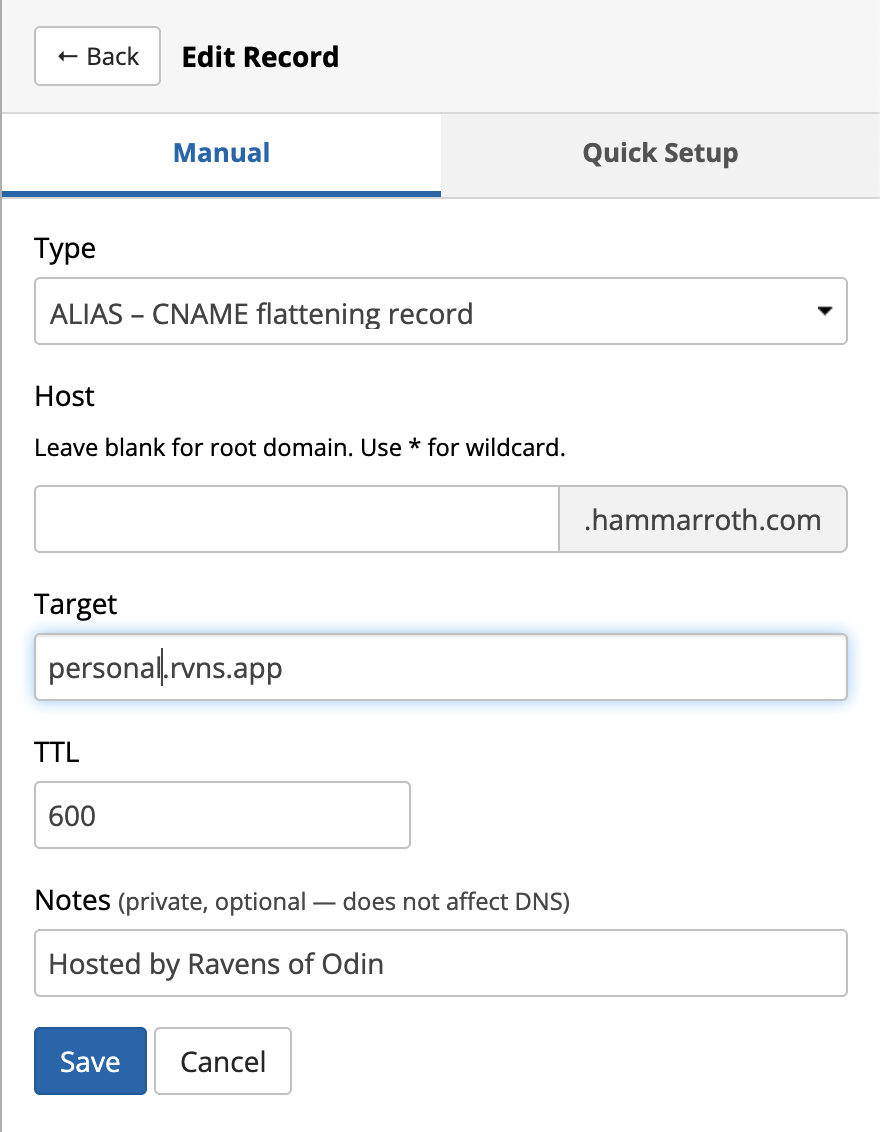
Task: Click the Type field label
Action: coord(65,249)
